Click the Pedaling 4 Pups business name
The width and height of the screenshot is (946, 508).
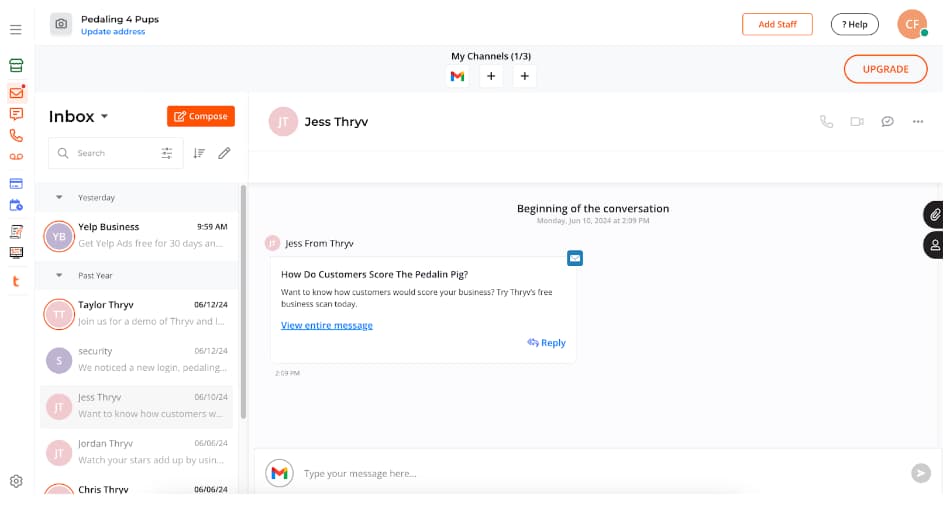pos(120,19)
